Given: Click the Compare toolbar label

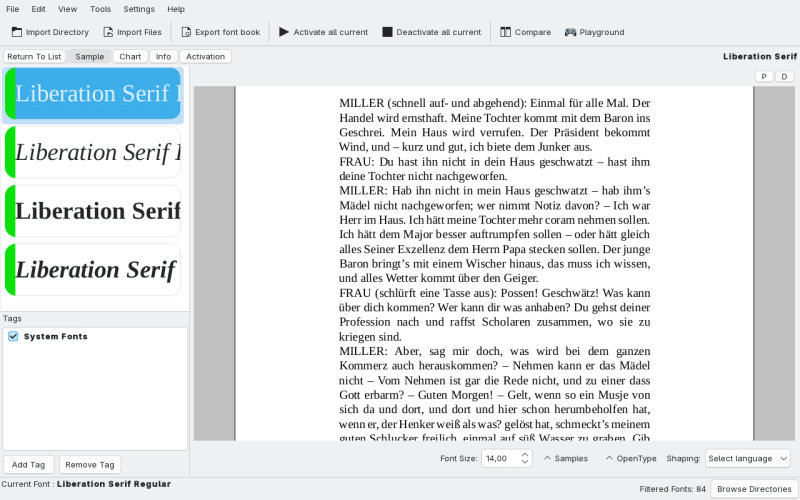Looking at the screenshot, I should (x=533, y=32).
